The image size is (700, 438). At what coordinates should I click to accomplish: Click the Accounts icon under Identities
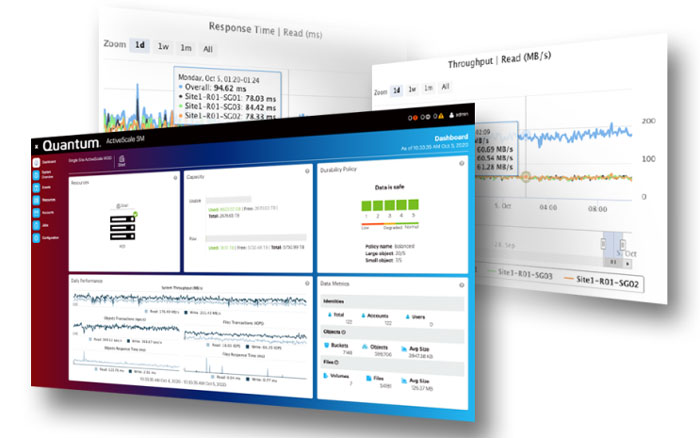[363, 315]
